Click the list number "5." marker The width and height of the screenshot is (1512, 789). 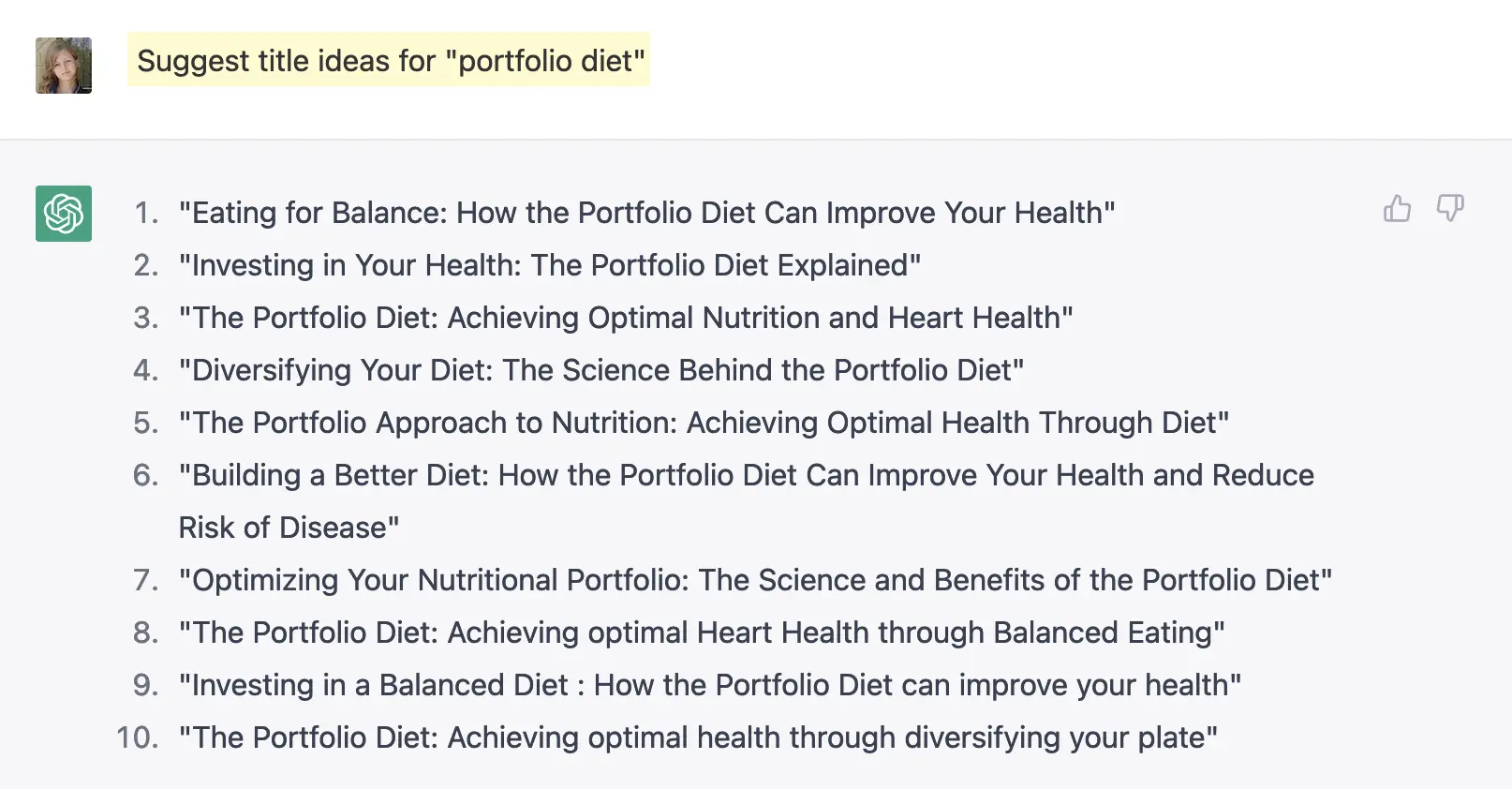[x=146, y=423]
